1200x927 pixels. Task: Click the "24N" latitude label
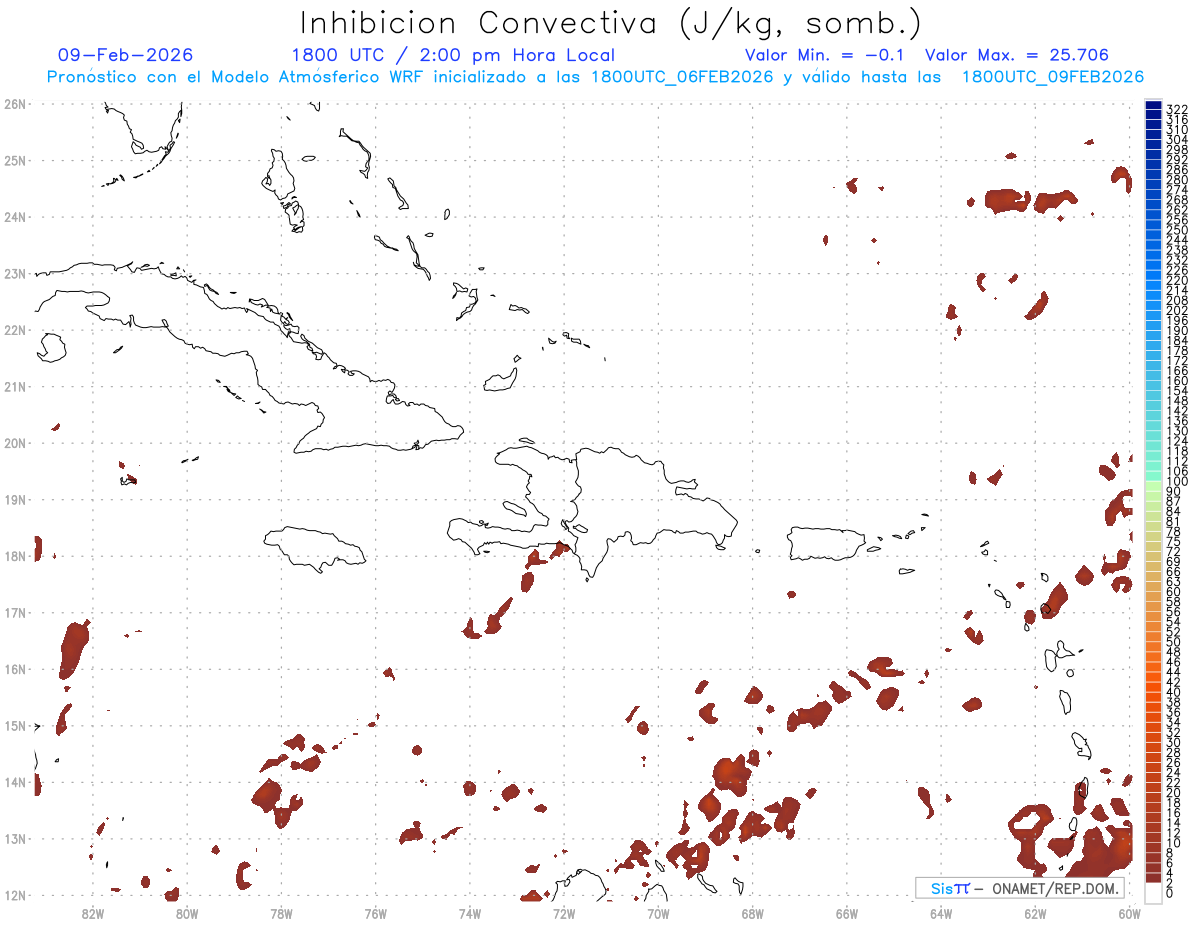coord(15,217)
